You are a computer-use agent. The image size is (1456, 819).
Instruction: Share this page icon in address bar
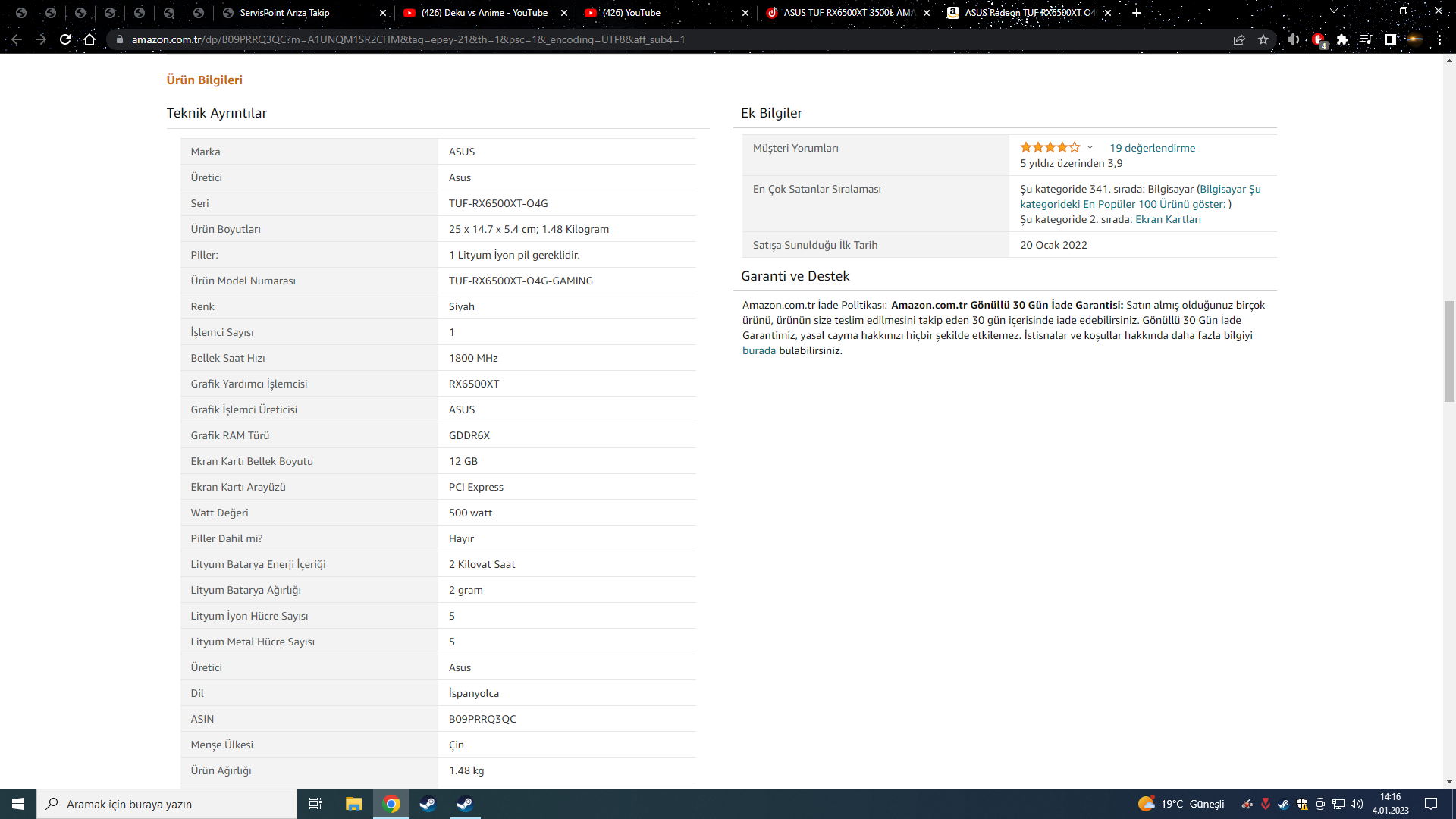pyautogui.click(x=1239, y=39)
